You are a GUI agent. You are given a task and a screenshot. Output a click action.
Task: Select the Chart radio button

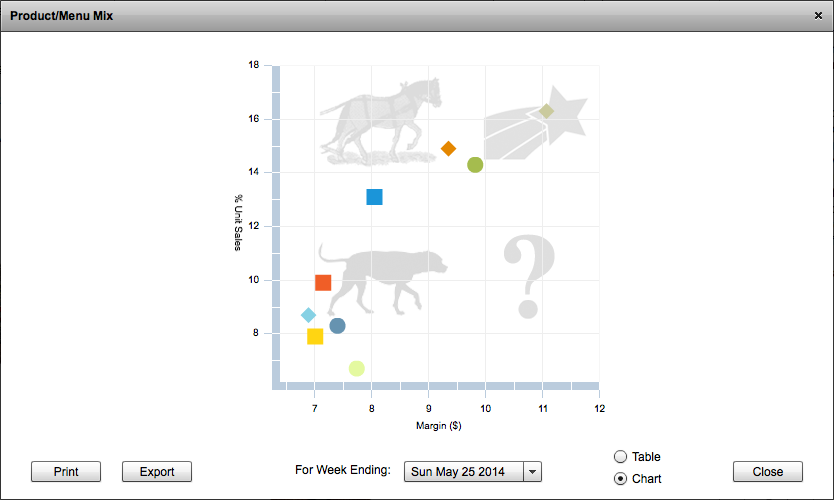620,479
